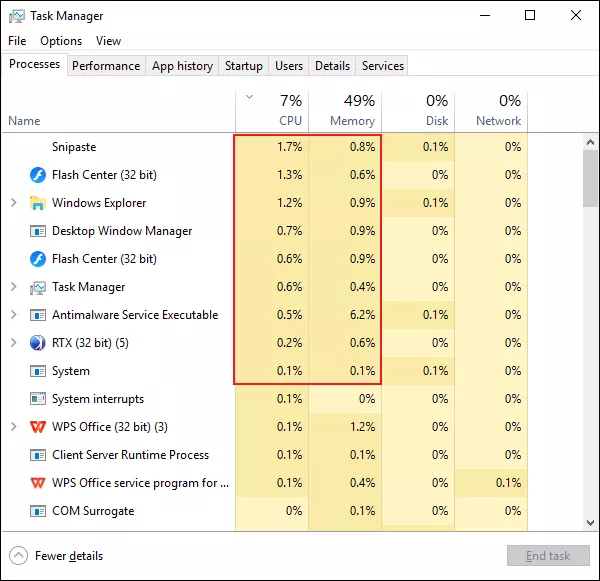Viewport: 600px width, 581px height.
Task: Switch to the Services tab
Action: click(x=383, y=66)
